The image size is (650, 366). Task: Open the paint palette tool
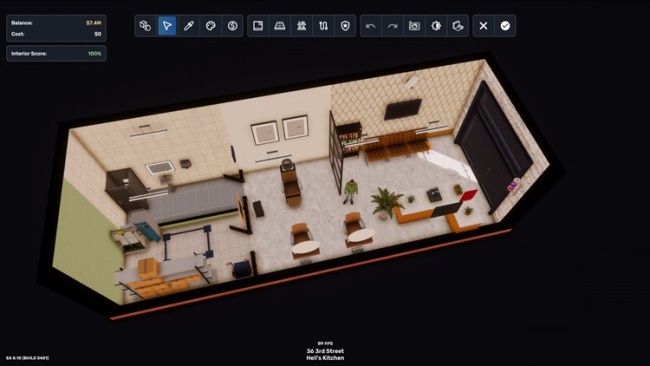click(211, 26)
